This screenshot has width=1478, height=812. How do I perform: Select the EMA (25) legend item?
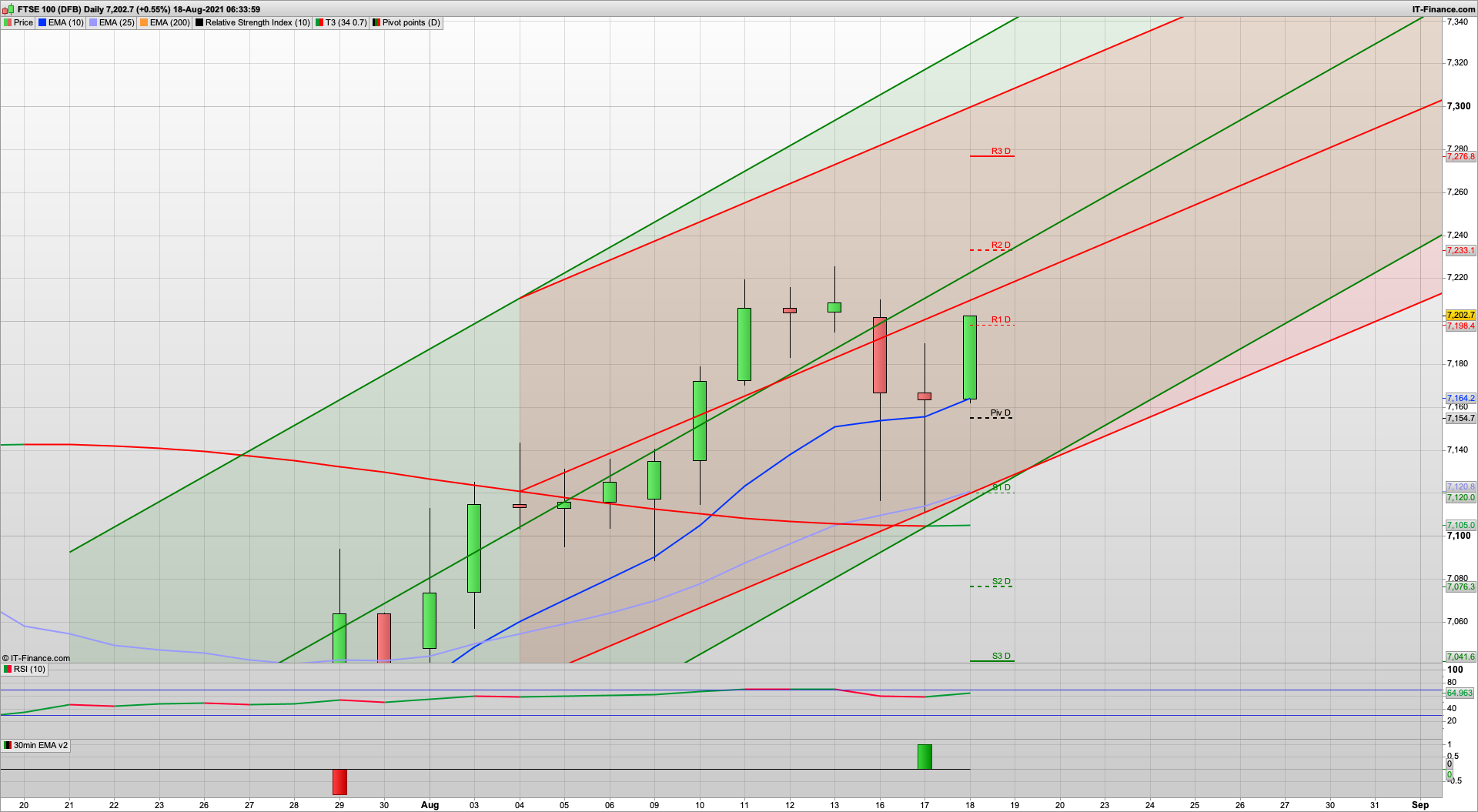coord(112,22)
